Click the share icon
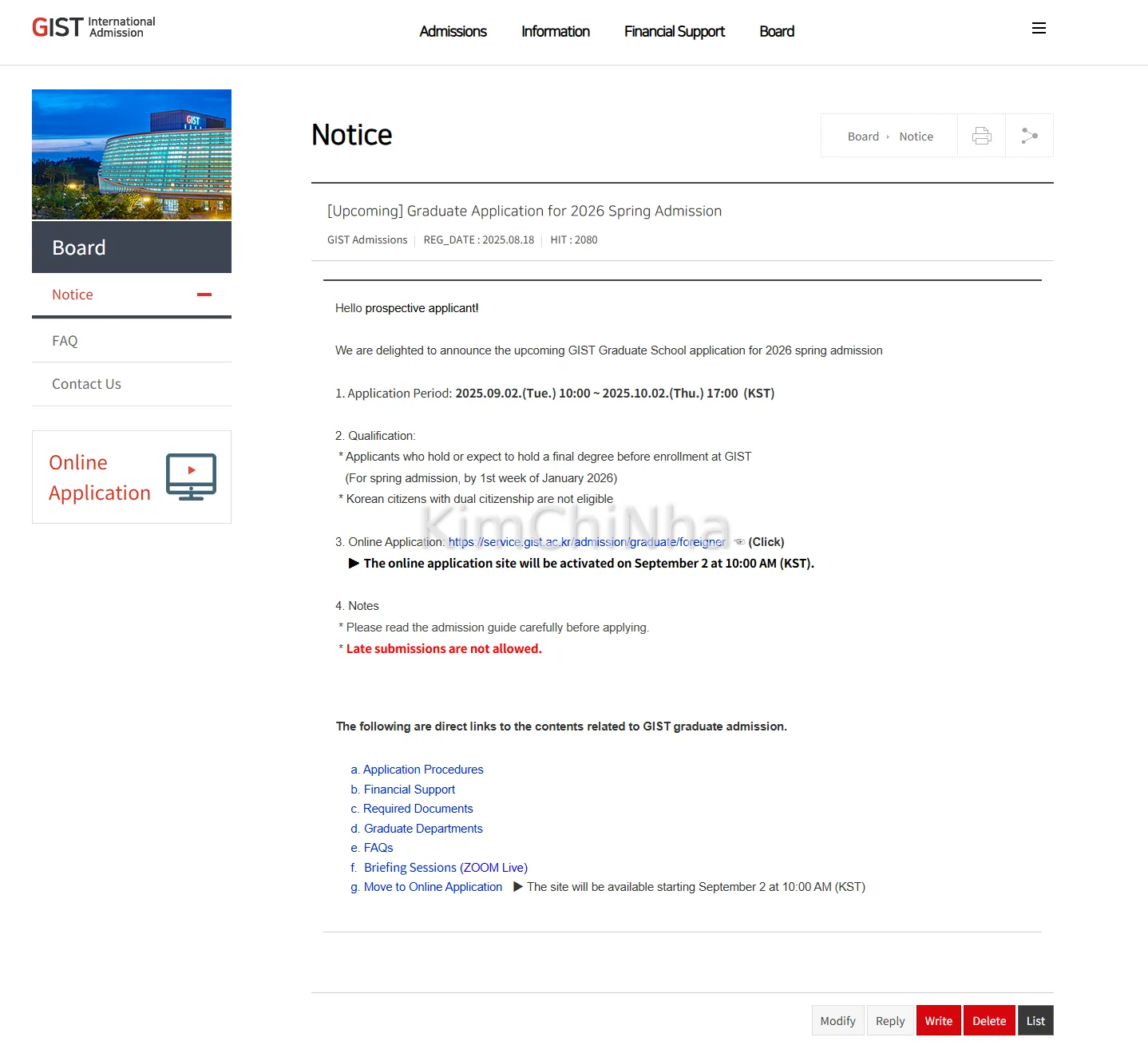The width and height of the screenshot is (1148, 1049). (x=1029, y=136)
